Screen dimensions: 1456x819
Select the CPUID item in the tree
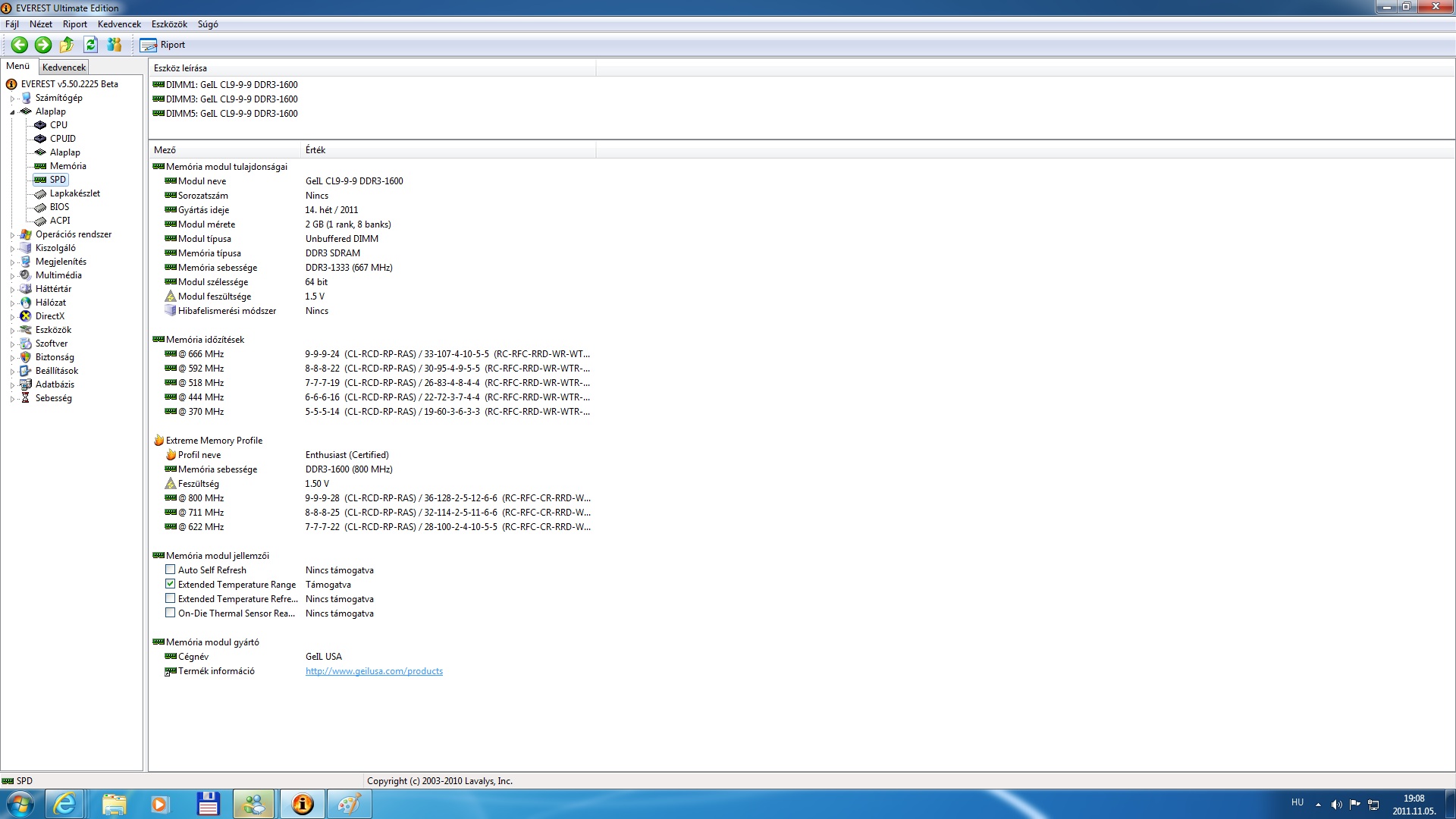click(x=62, y=139)
